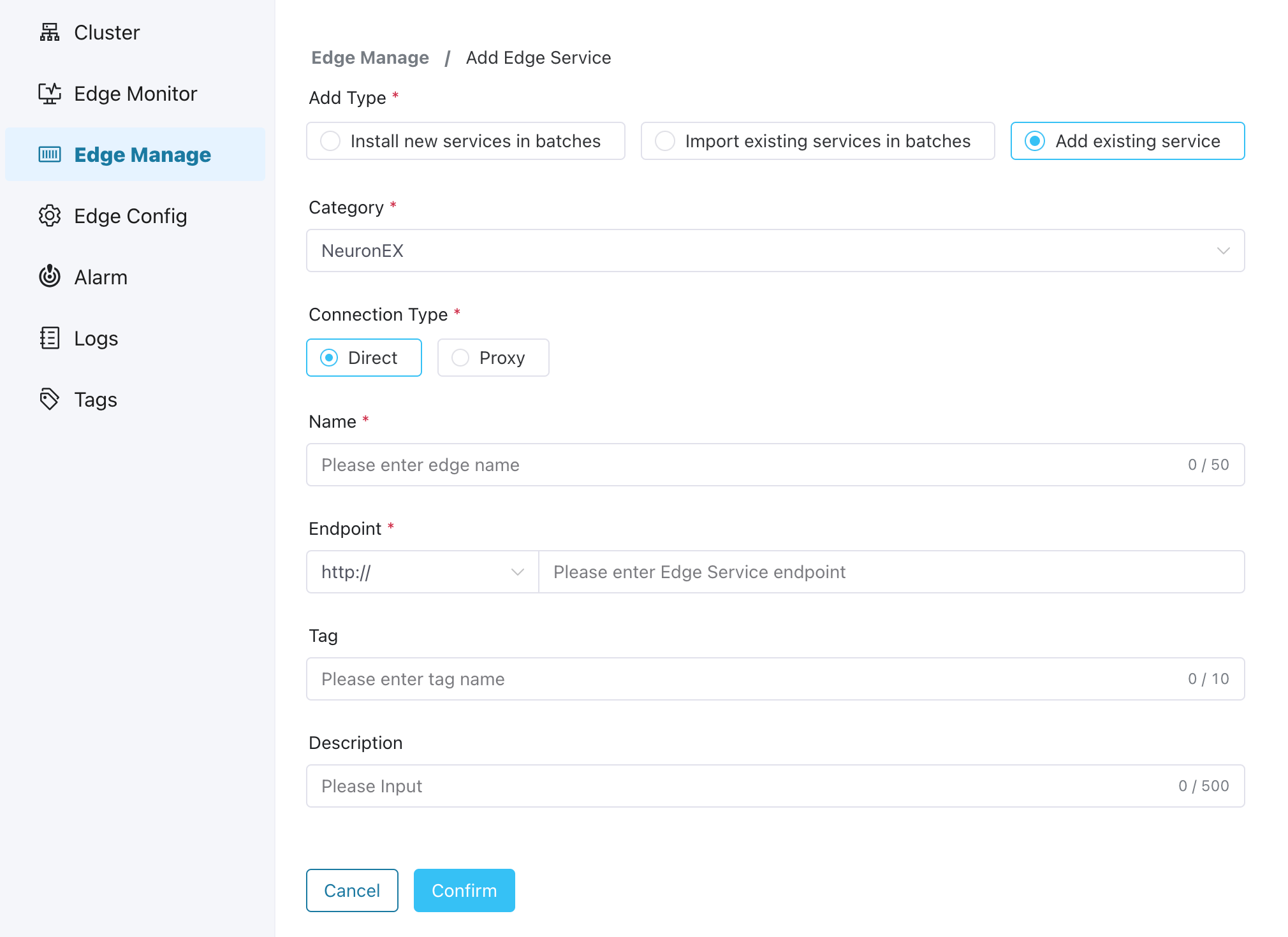Viewport: 1288px width, 937px height.
Task: Click the Cancel button
Action: click(x=352, y=890)
